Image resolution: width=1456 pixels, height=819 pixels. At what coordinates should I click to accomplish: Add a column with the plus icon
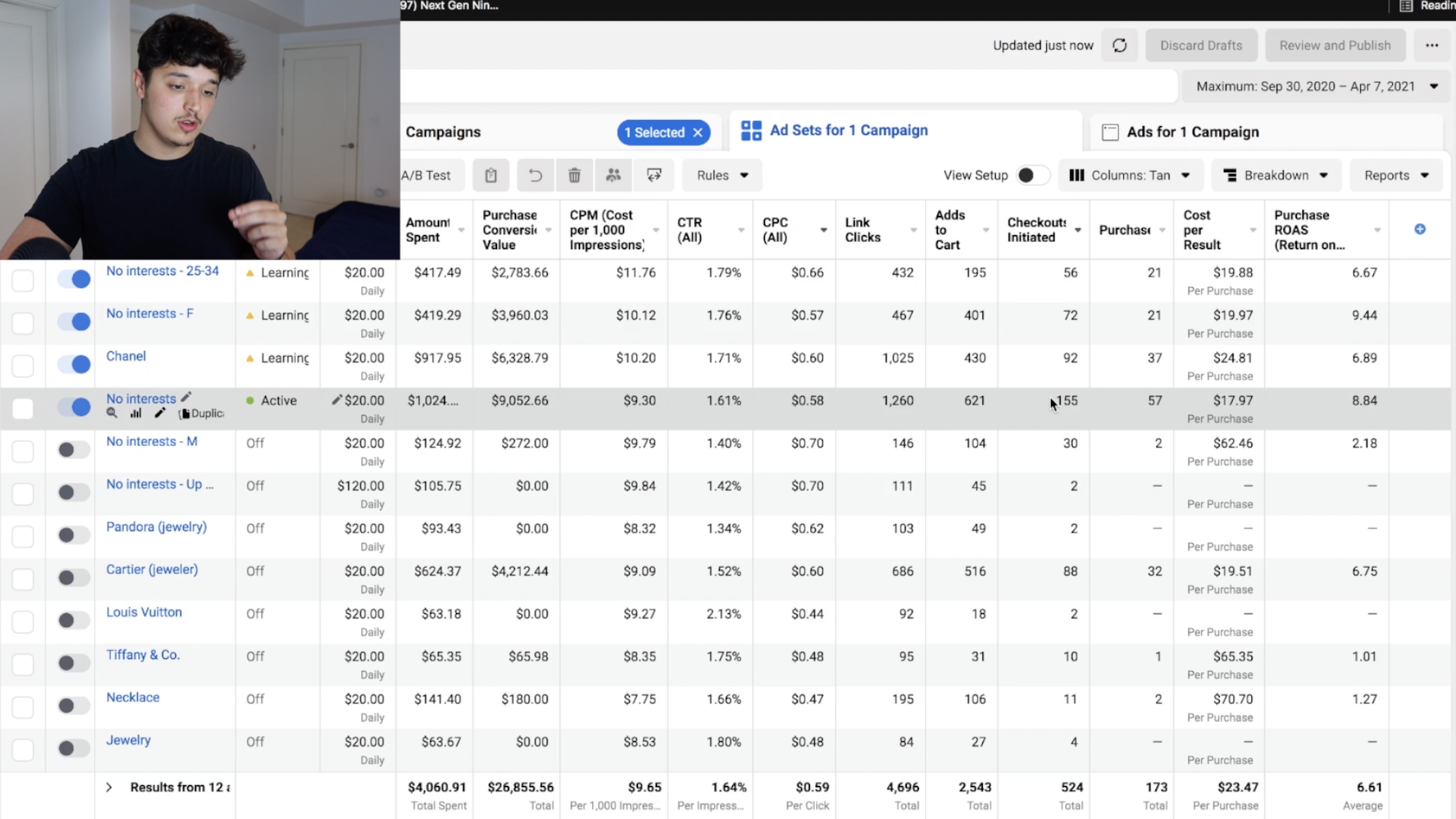[x=1420, y=229]
